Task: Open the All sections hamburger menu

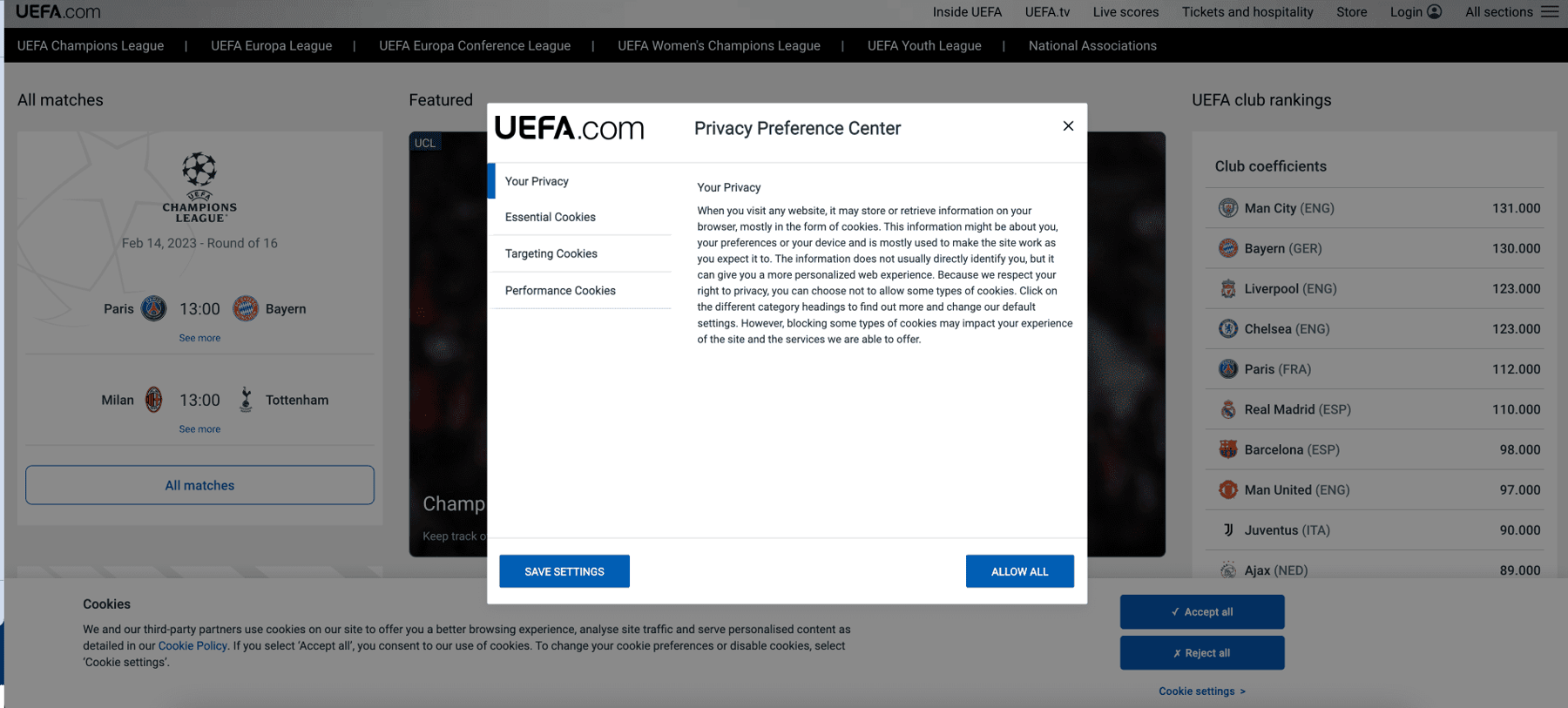Action: pos(1550,12)
